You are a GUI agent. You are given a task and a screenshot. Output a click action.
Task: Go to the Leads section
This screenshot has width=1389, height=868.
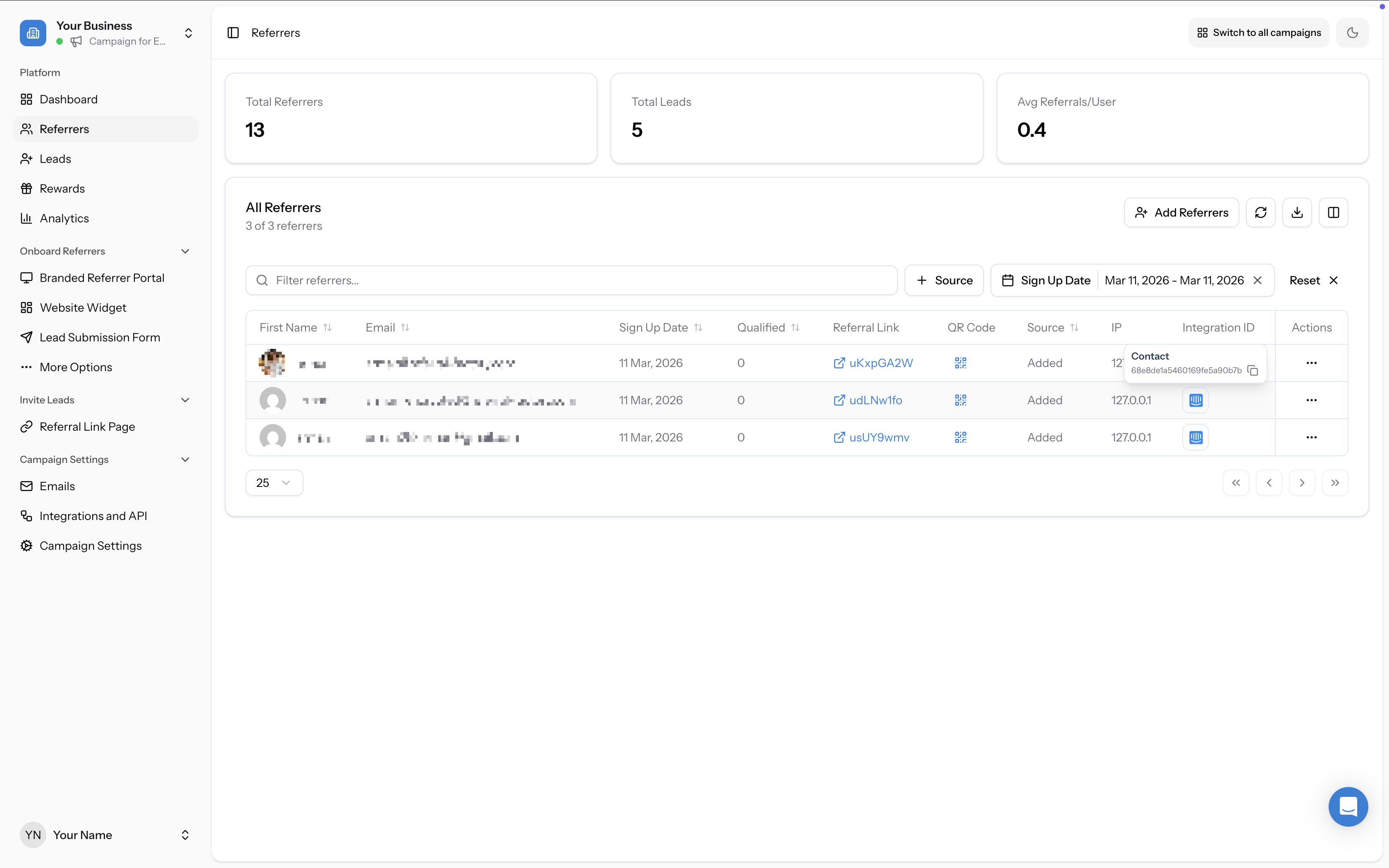tap(55, 158)
